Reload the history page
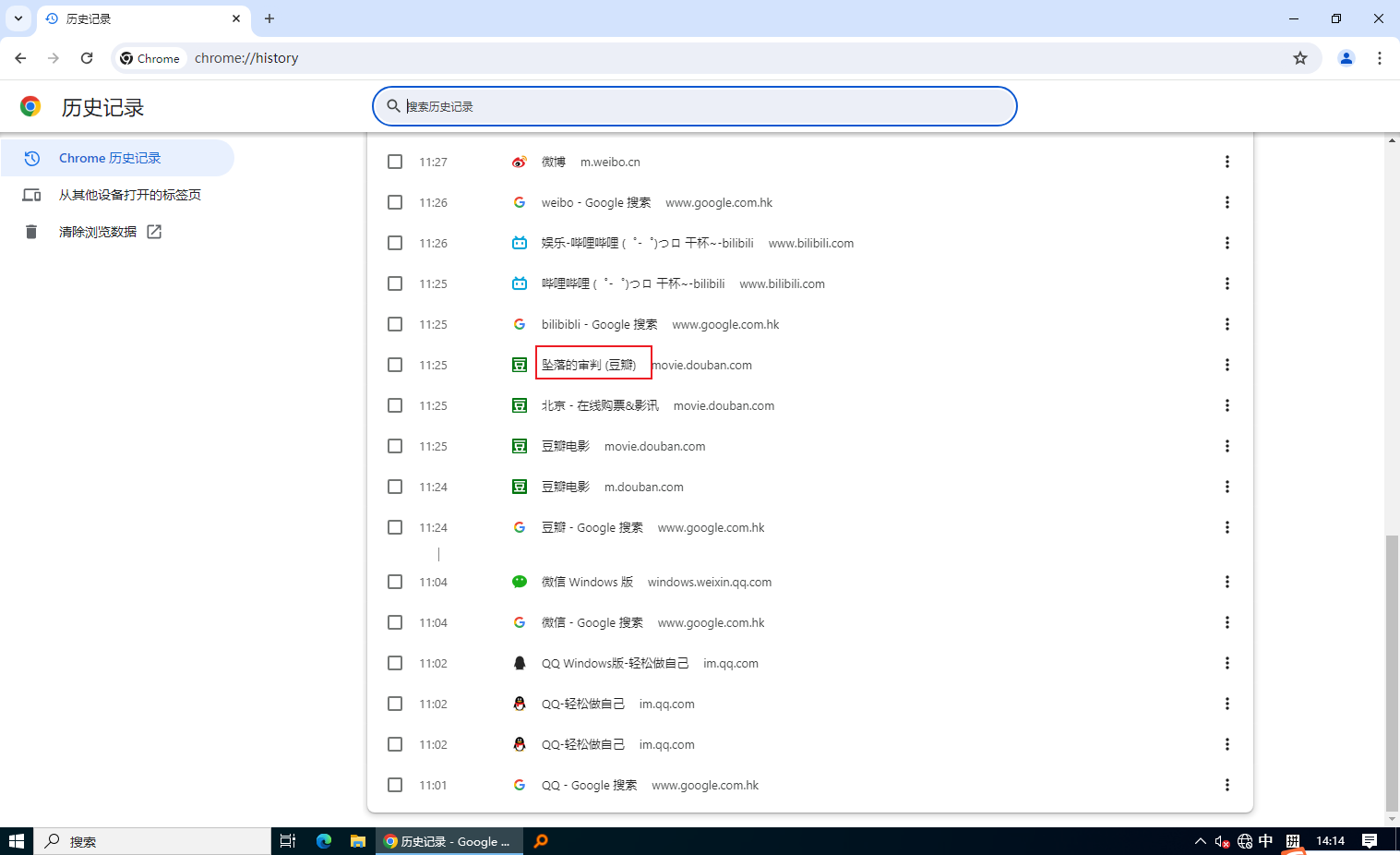Image resolution: width=1400 pixels, height=855 pixels. click(87, 58)
